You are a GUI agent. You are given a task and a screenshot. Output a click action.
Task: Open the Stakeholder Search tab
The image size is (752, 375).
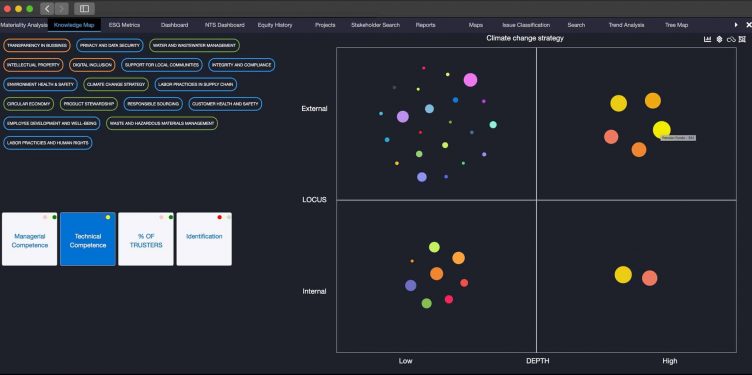375,25
